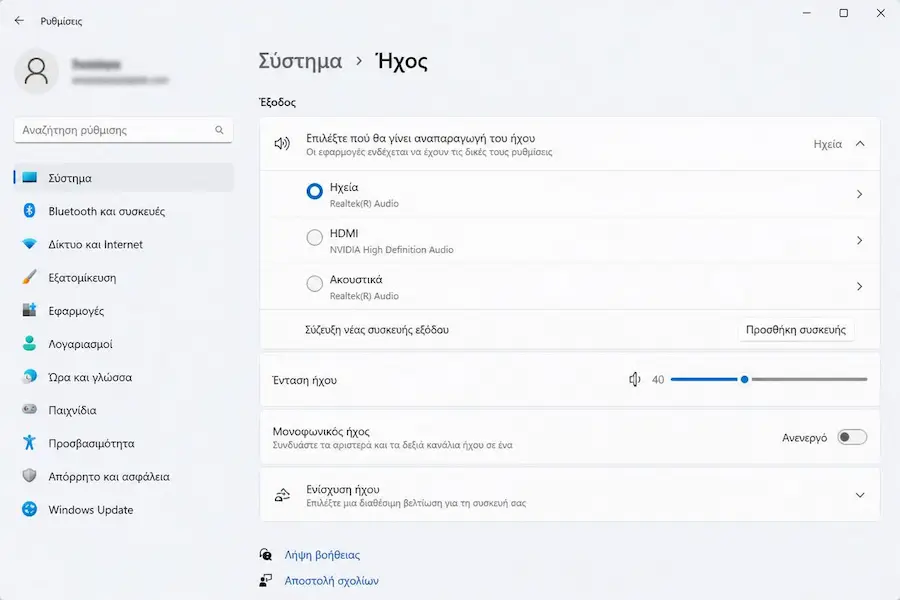Select the Ηχεία radio button
900x600 pixels.
tap(315, 191)
